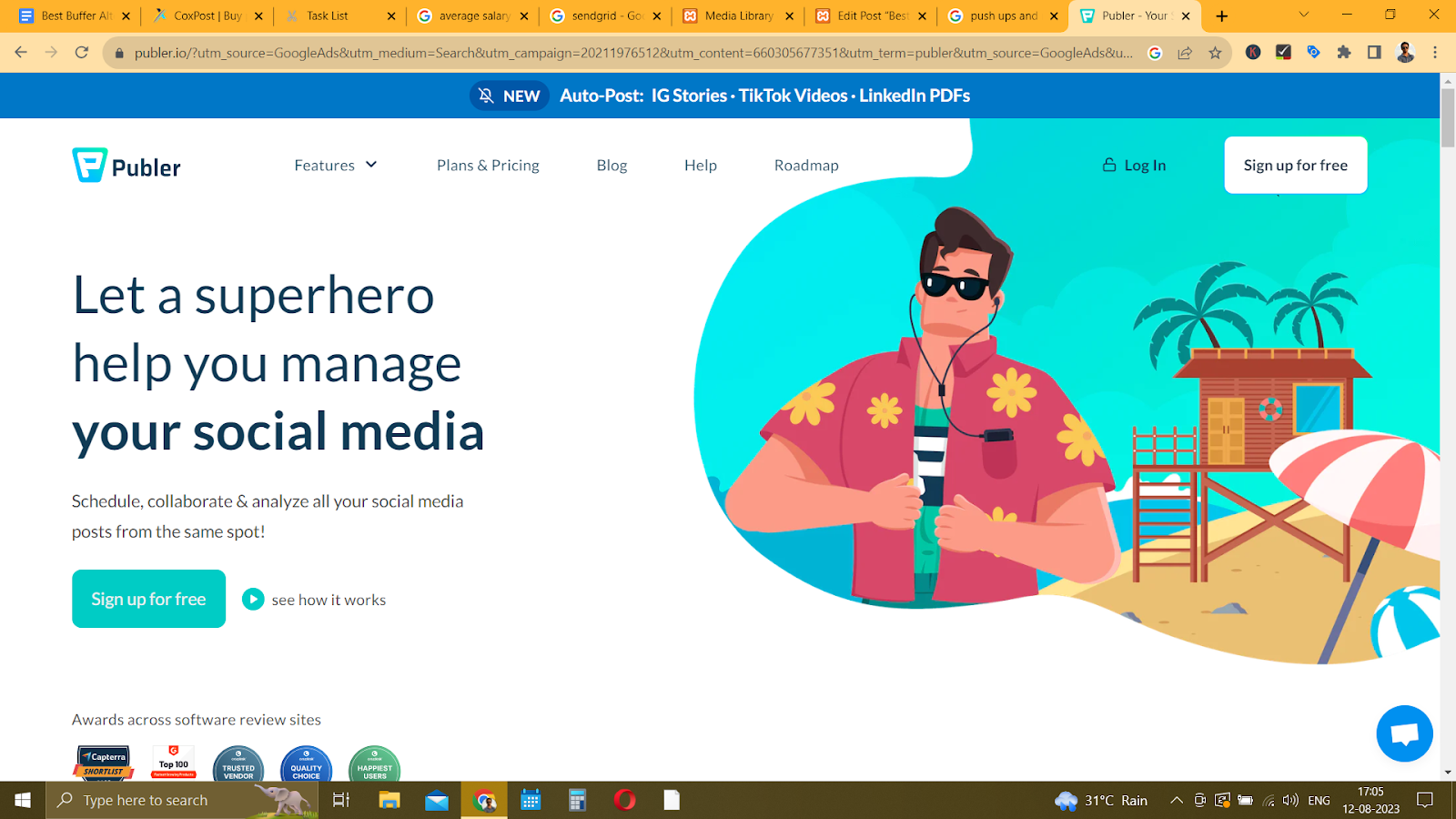Click the teal Sign up for free button
Viewport: 1456px width, 819px height.
tap(148, 599)
